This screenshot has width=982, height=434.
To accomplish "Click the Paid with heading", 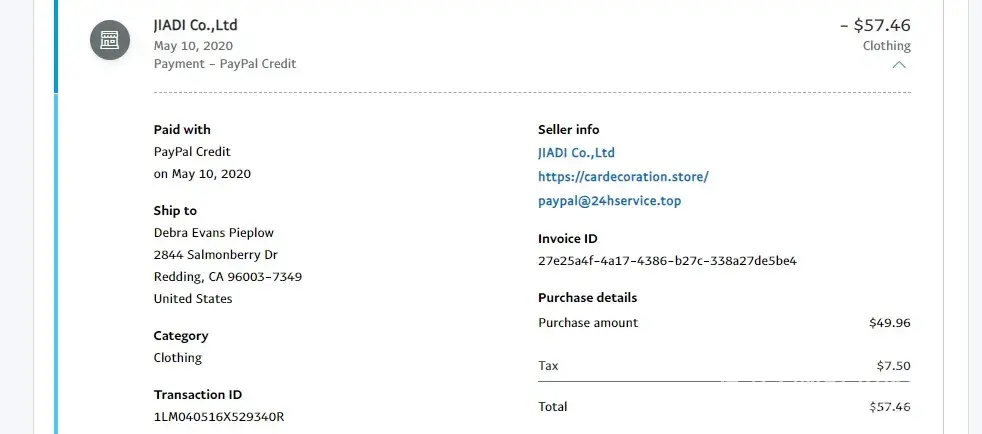I will coord(182,130).
